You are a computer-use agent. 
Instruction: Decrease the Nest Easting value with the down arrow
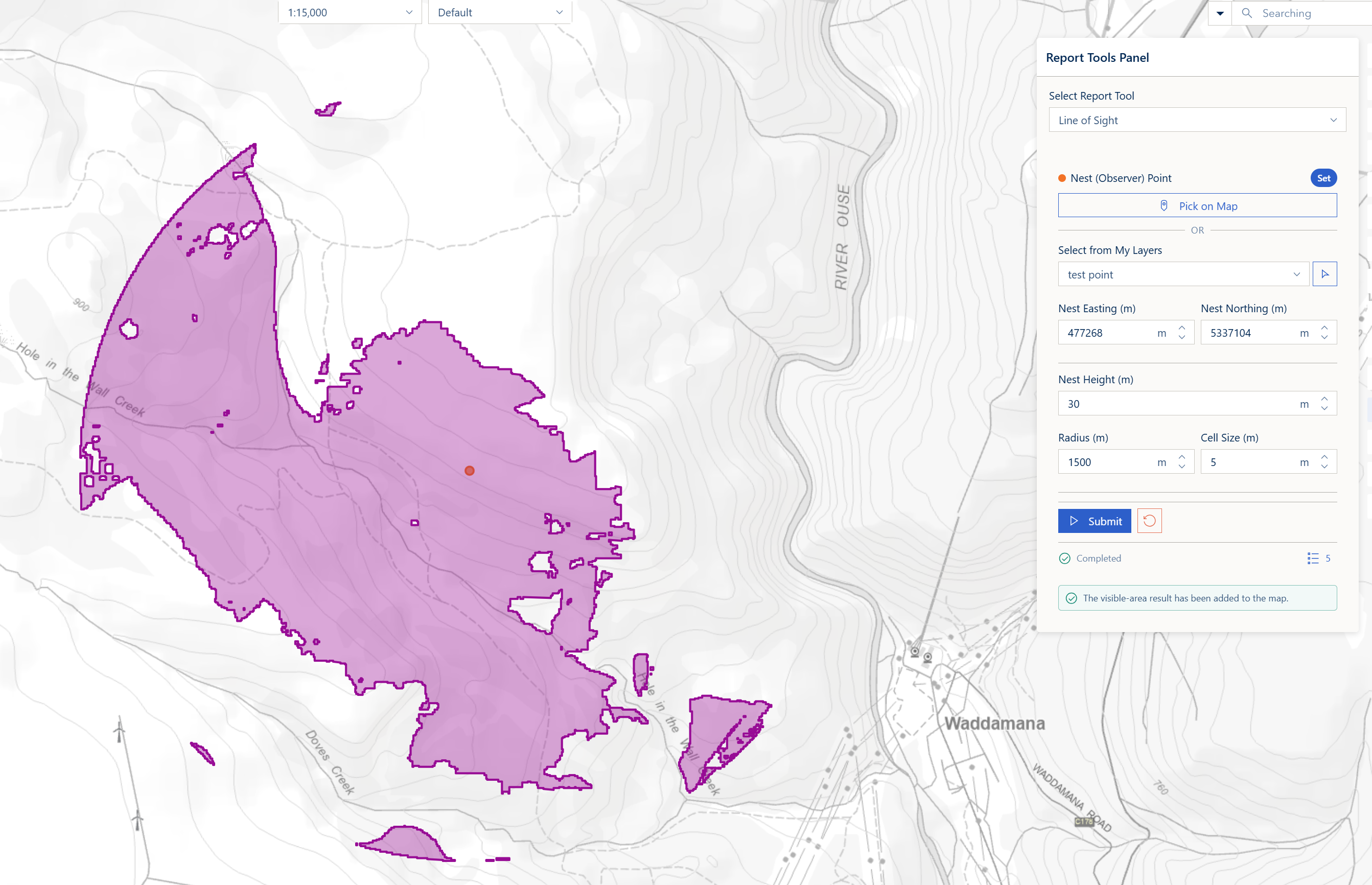coord(1182,338)
